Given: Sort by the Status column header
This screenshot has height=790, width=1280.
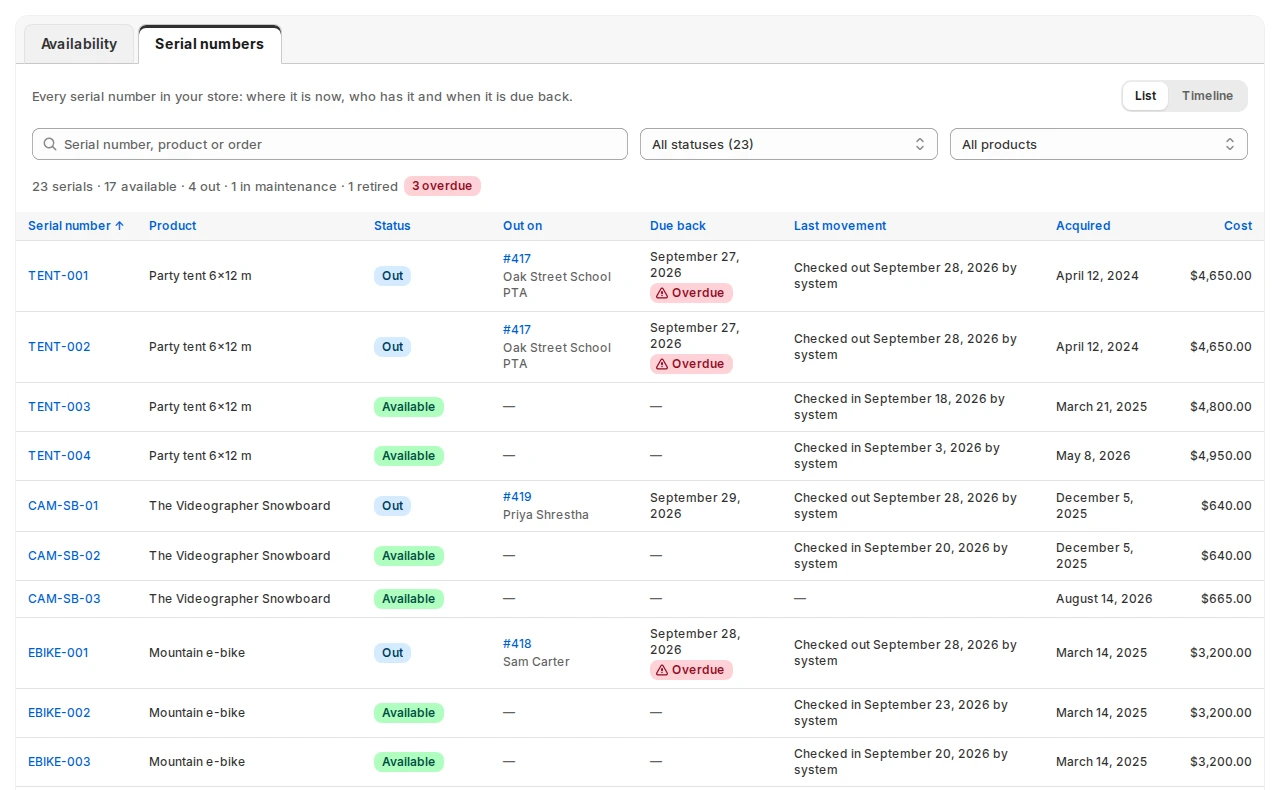Looking at the screenshot, I should click(392, 226).
